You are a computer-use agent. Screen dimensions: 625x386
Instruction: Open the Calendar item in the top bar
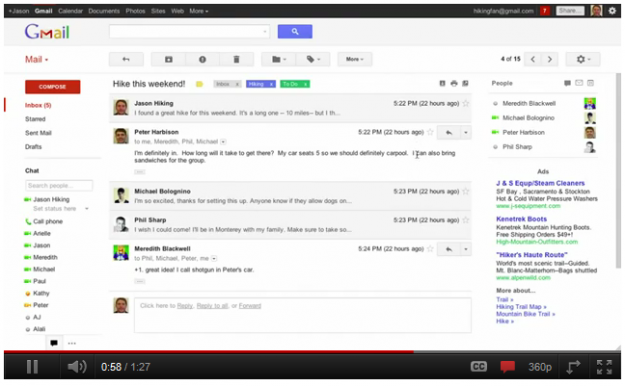point(70,11)
